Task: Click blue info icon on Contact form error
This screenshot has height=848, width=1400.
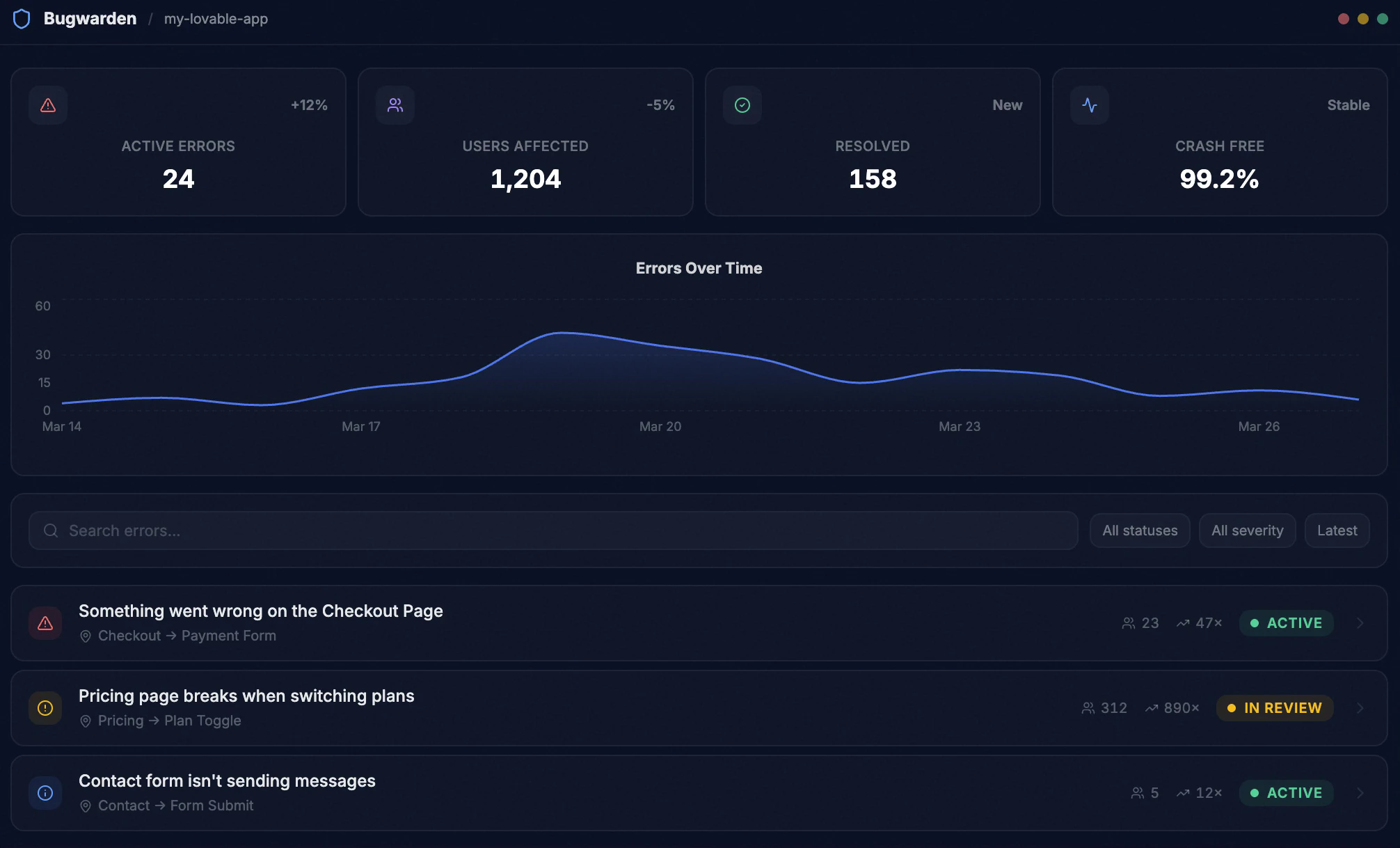Action: click(45, 793)
